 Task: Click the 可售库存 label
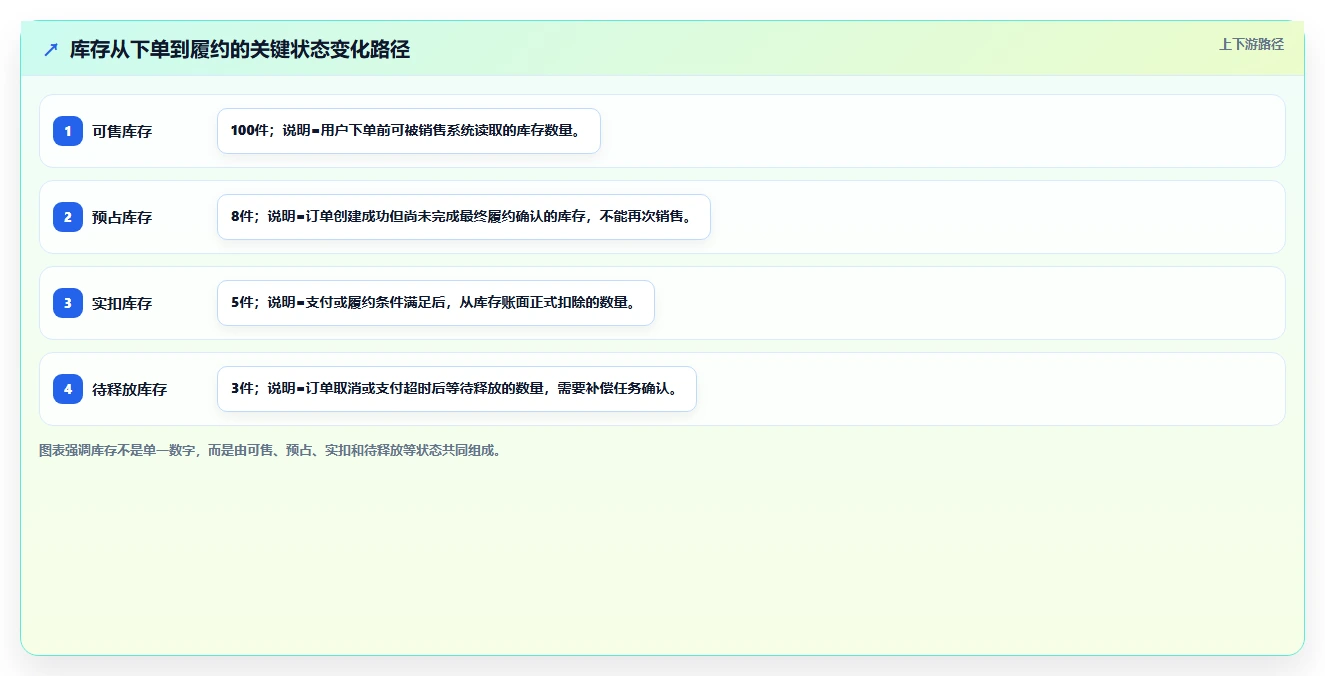coord(122,131)
